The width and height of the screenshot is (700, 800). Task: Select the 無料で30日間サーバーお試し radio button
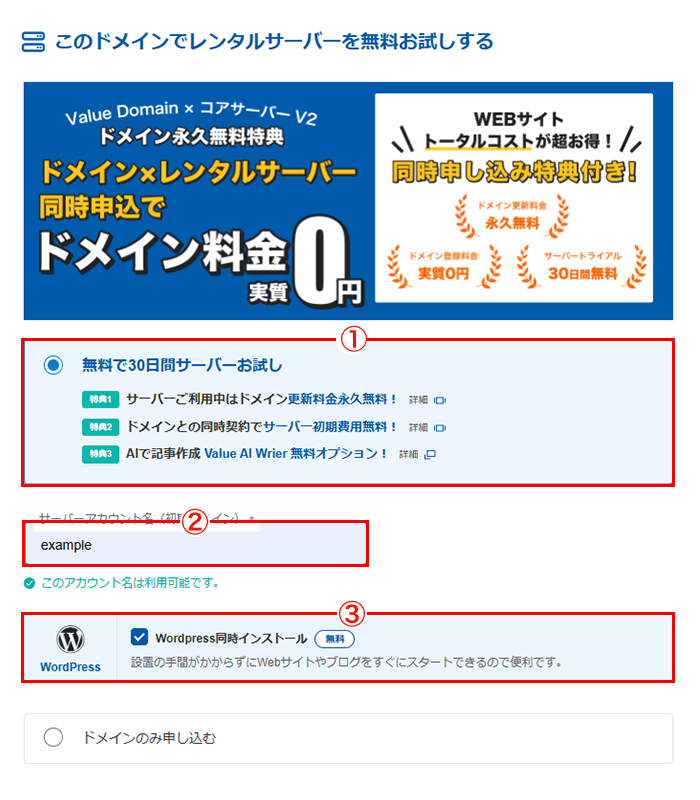pyautogui.click(x=53, y=365)
